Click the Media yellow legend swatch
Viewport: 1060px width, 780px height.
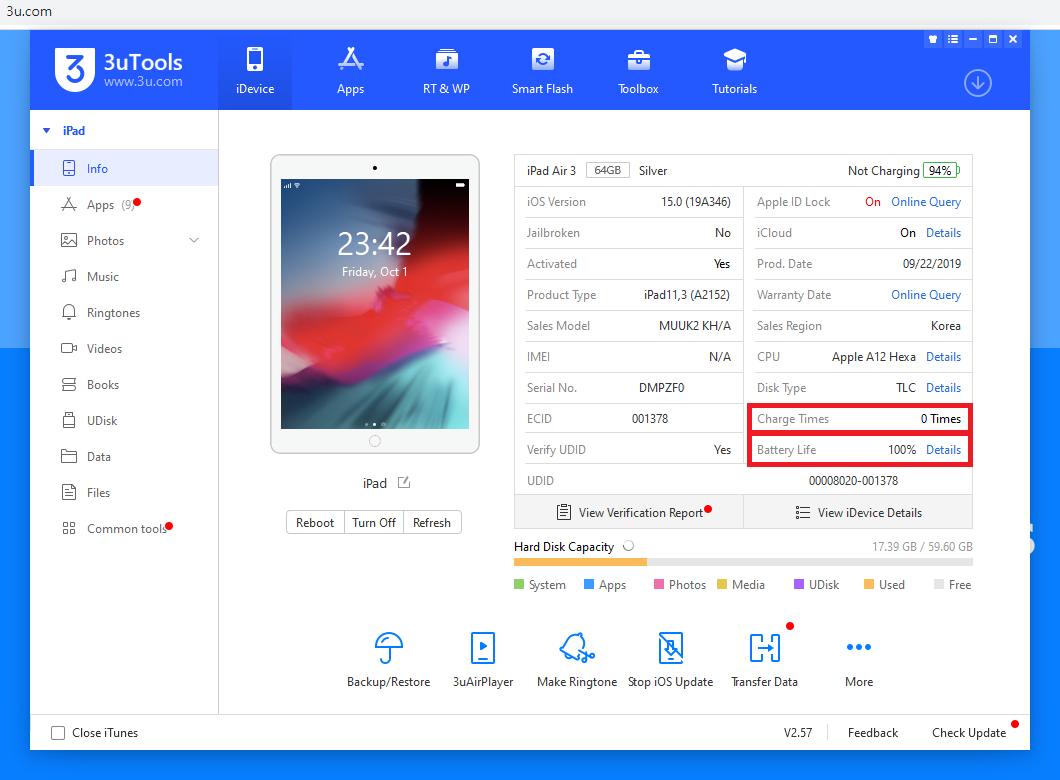[722, 584]
